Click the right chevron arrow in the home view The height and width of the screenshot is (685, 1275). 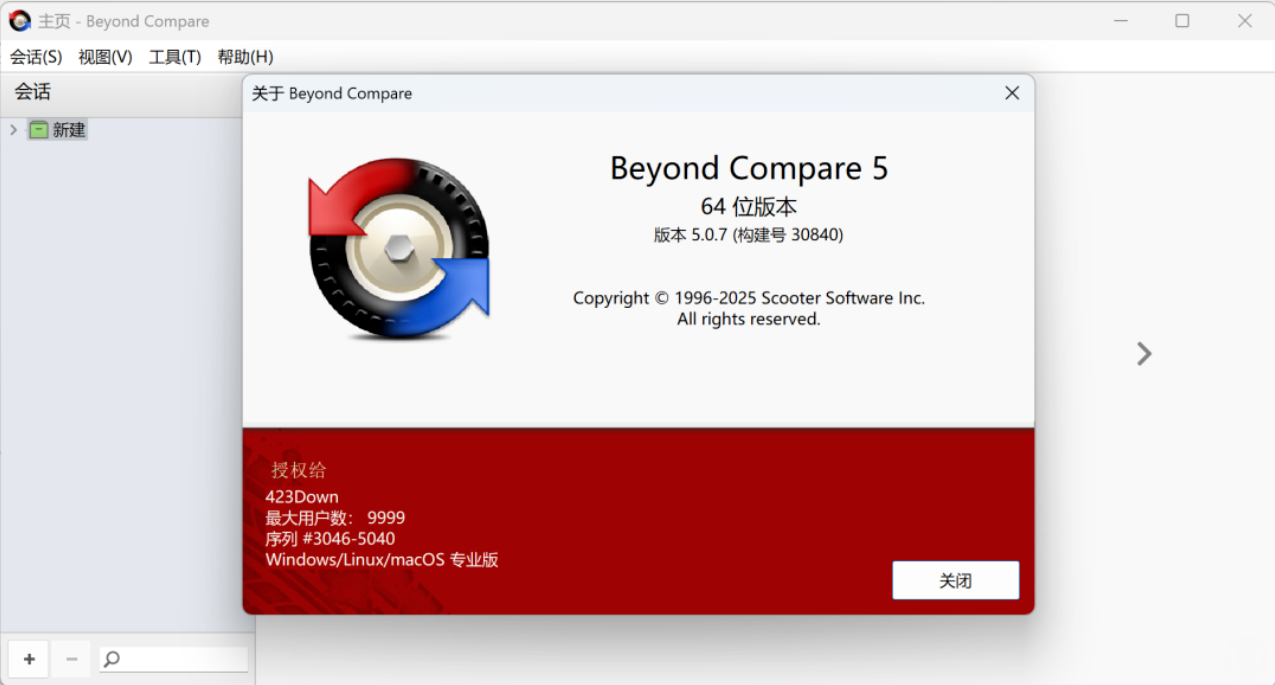(x=1145, y=353)
